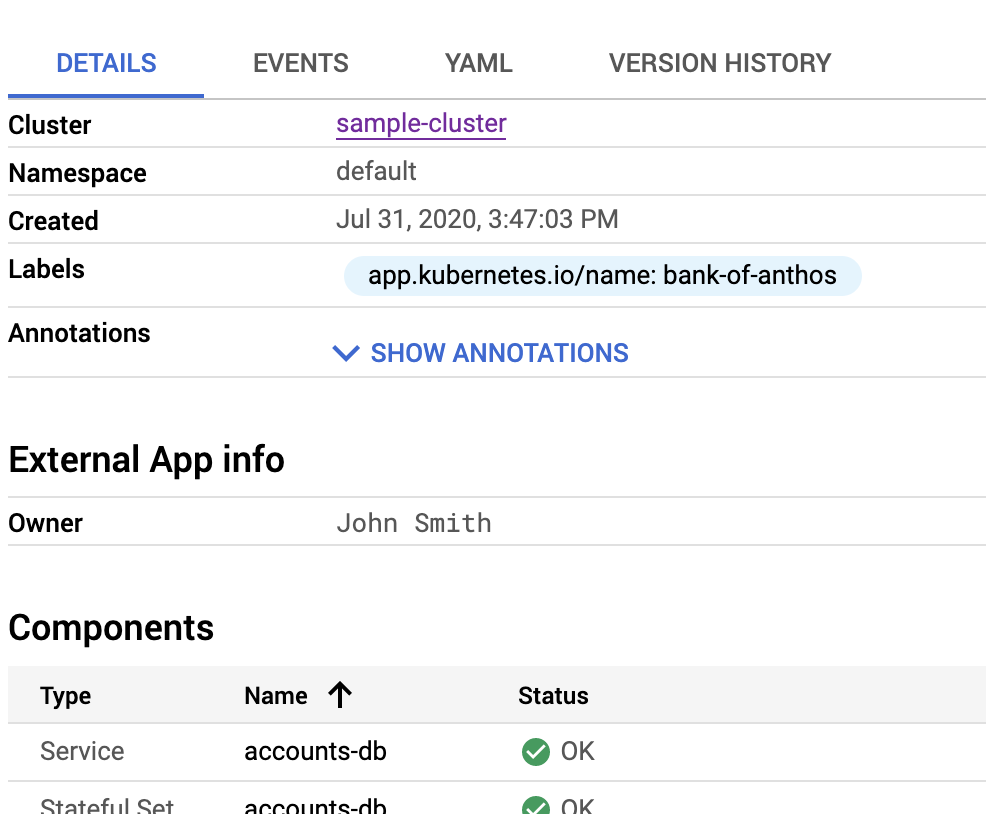Click the DETAILS tab

point(106,64)
